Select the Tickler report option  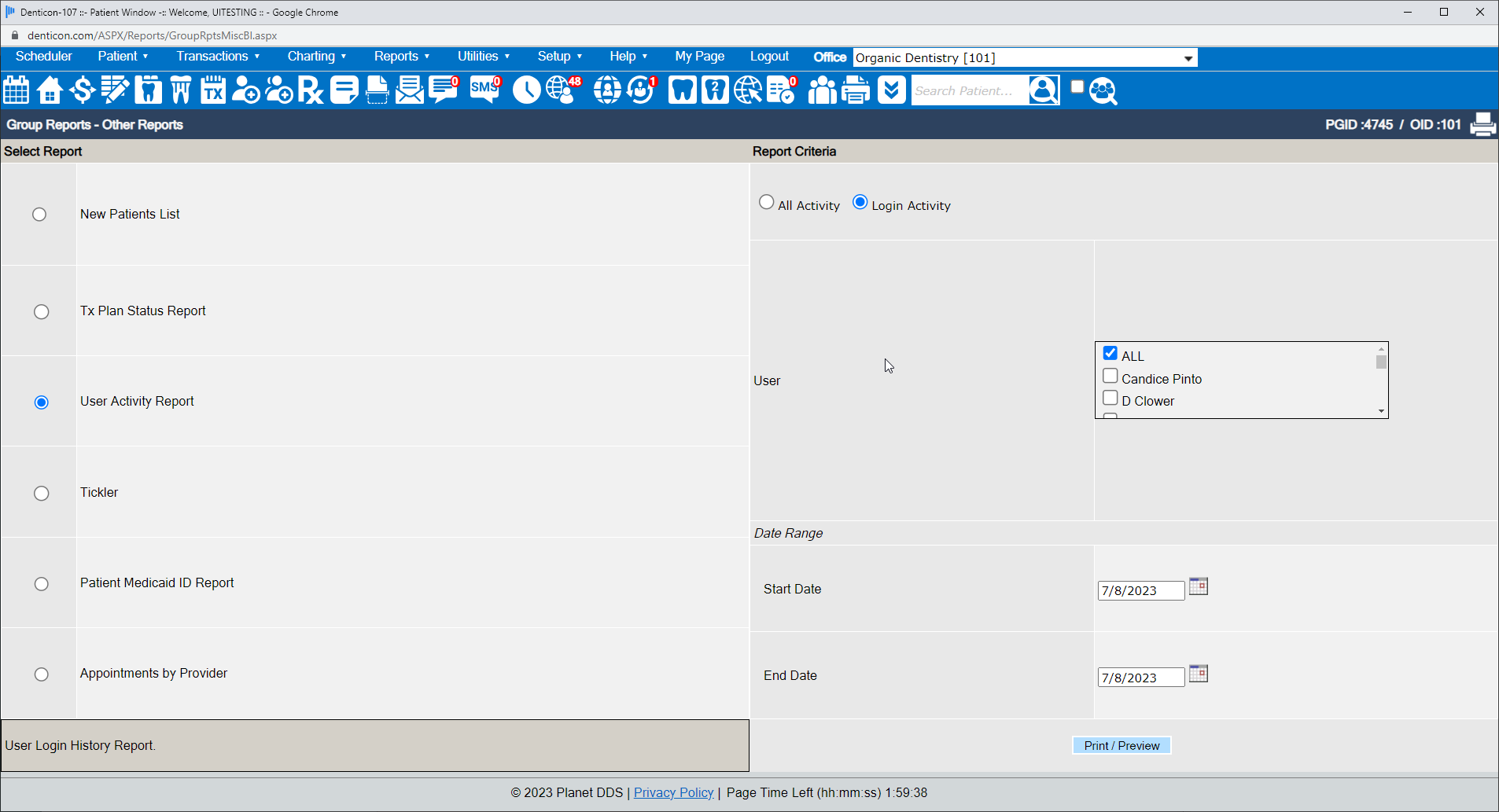(x=42, y=493)
